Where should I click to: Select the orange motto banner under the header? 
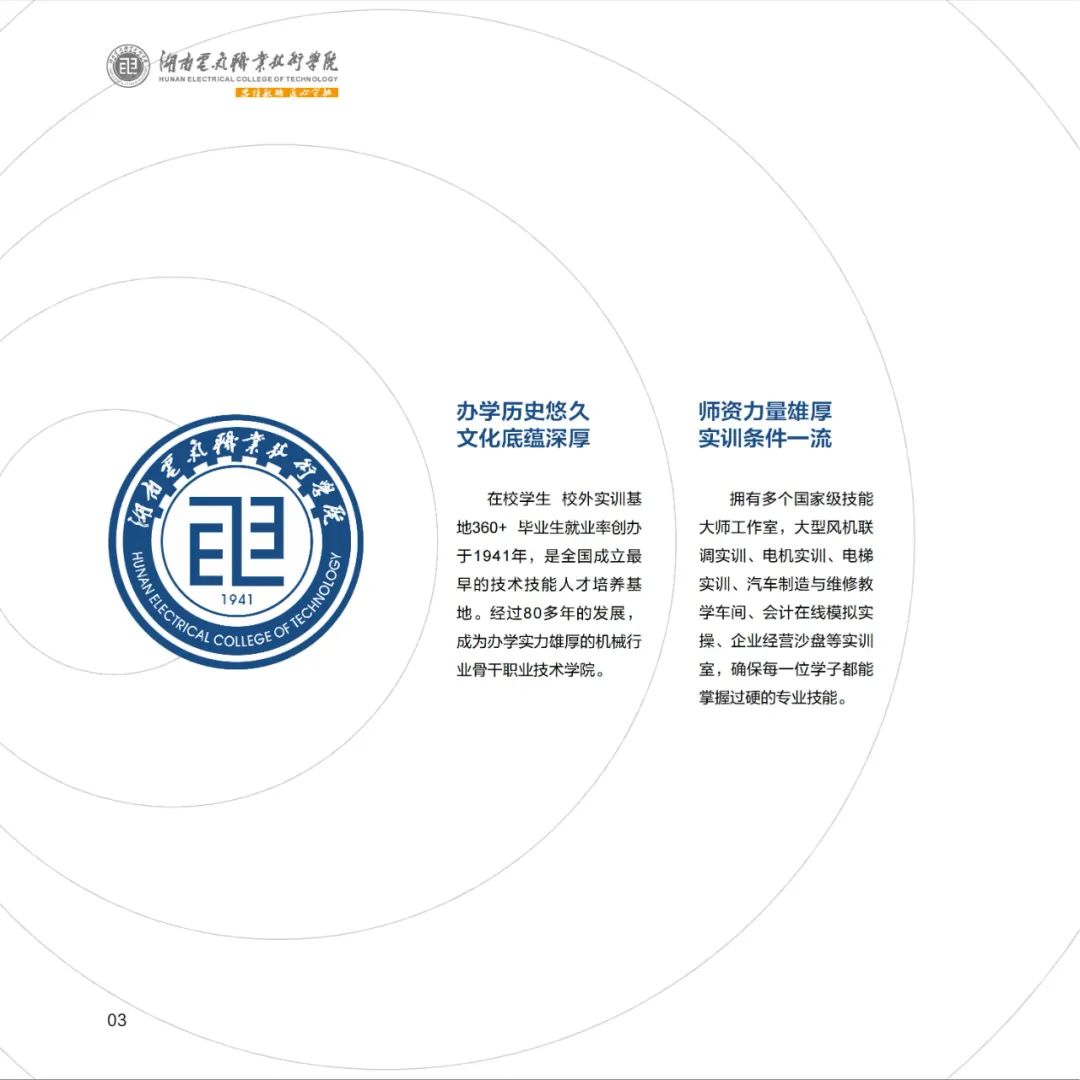click(286, 93)
